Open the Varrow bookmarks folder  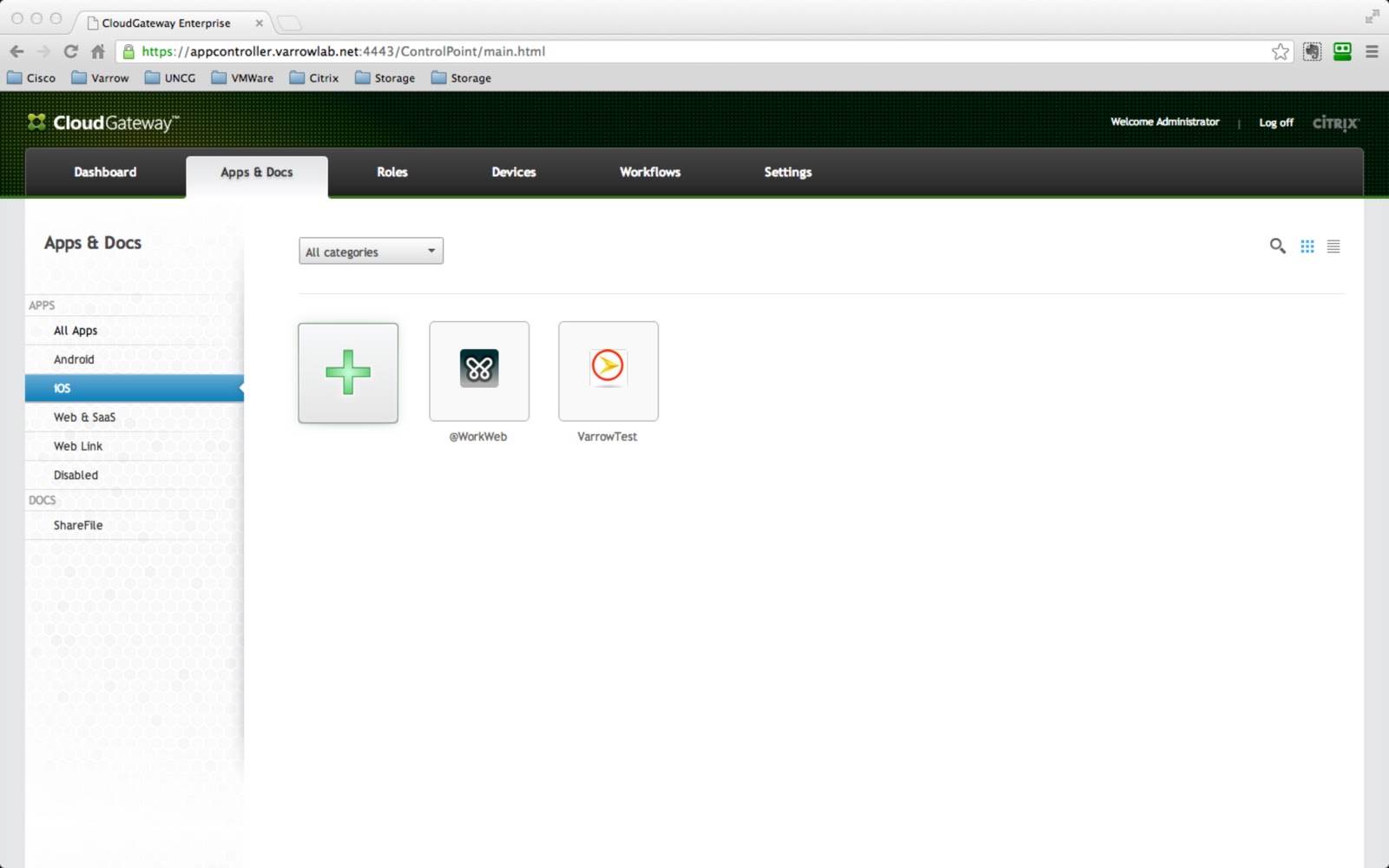100,78
